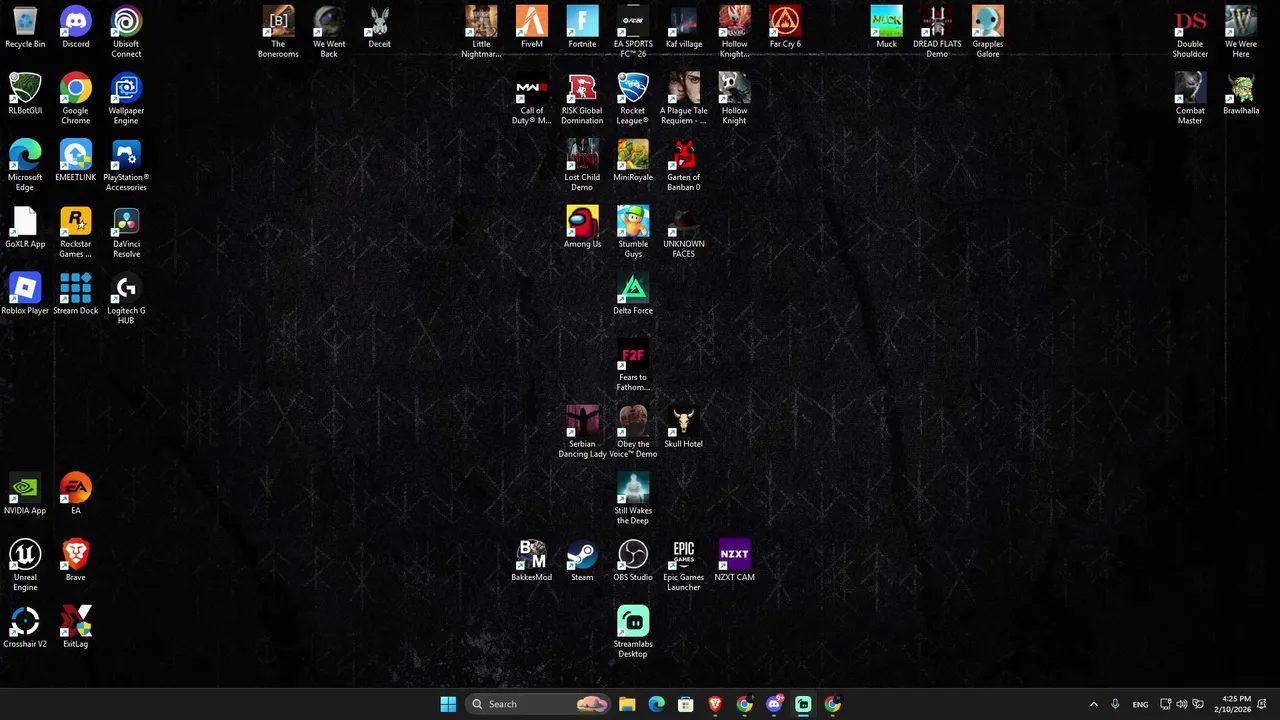
Task: Click the EMEETLINK desktop icon
Action: point(76,161)
